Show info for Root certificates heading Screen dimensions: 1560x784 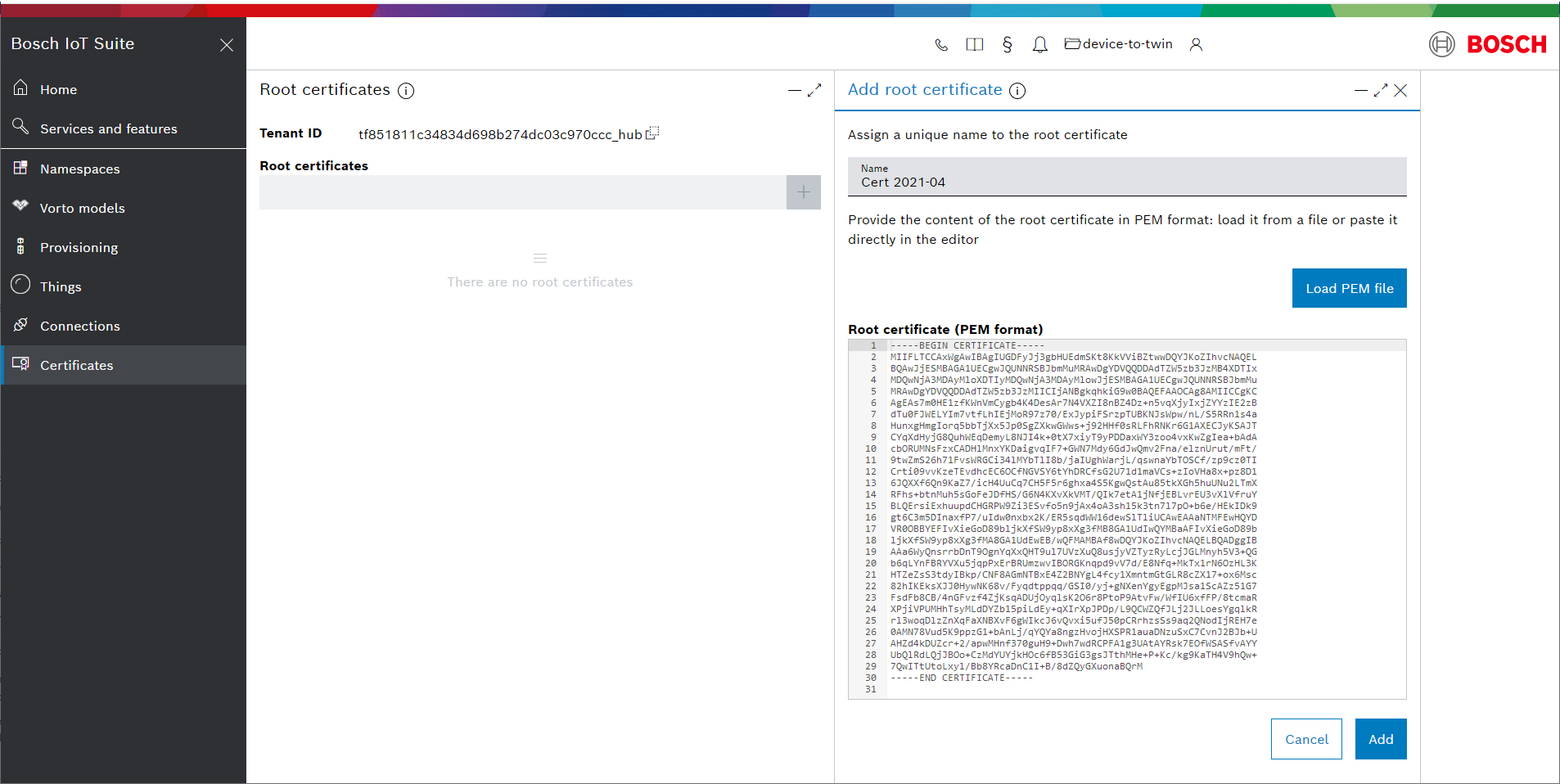click(x=406, y=91)
